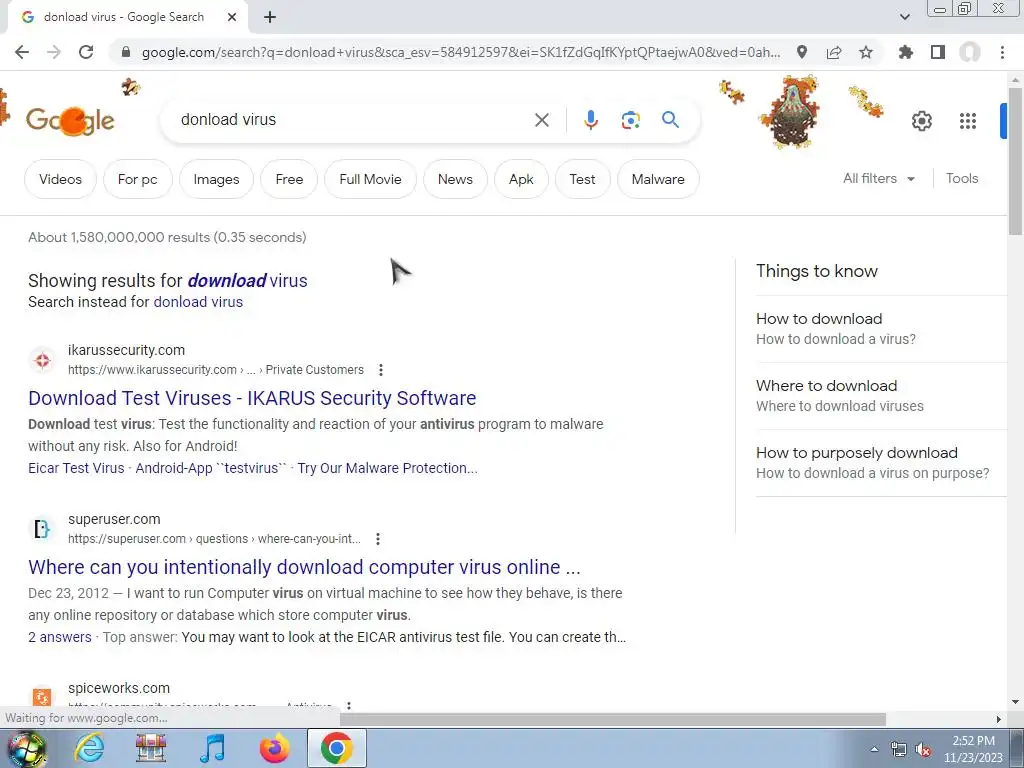
Task: Open more options for superuser.com result
Action: point(377,539)
